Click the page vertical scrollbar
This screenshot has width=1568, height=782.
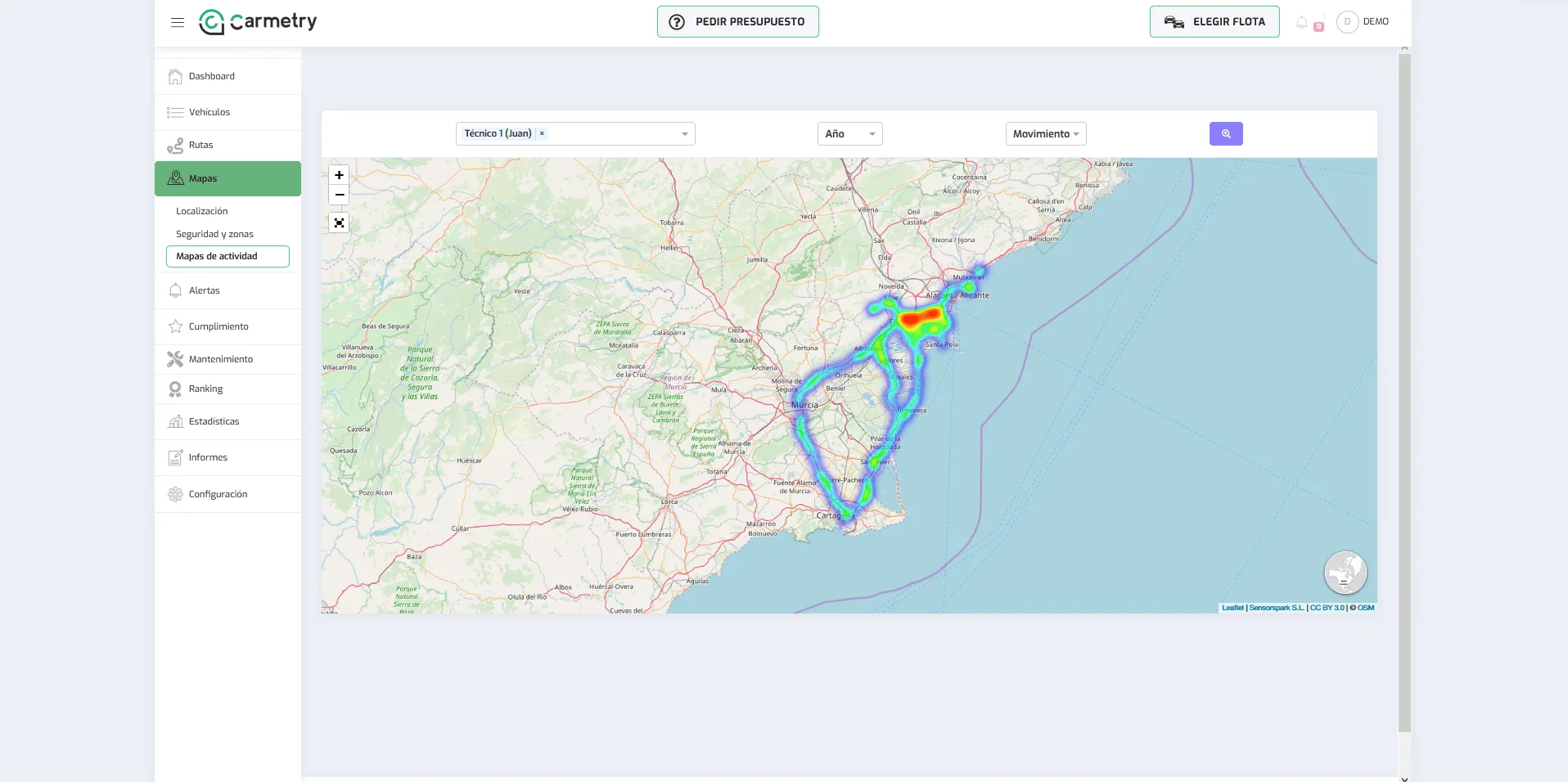tap(1404, 393)
